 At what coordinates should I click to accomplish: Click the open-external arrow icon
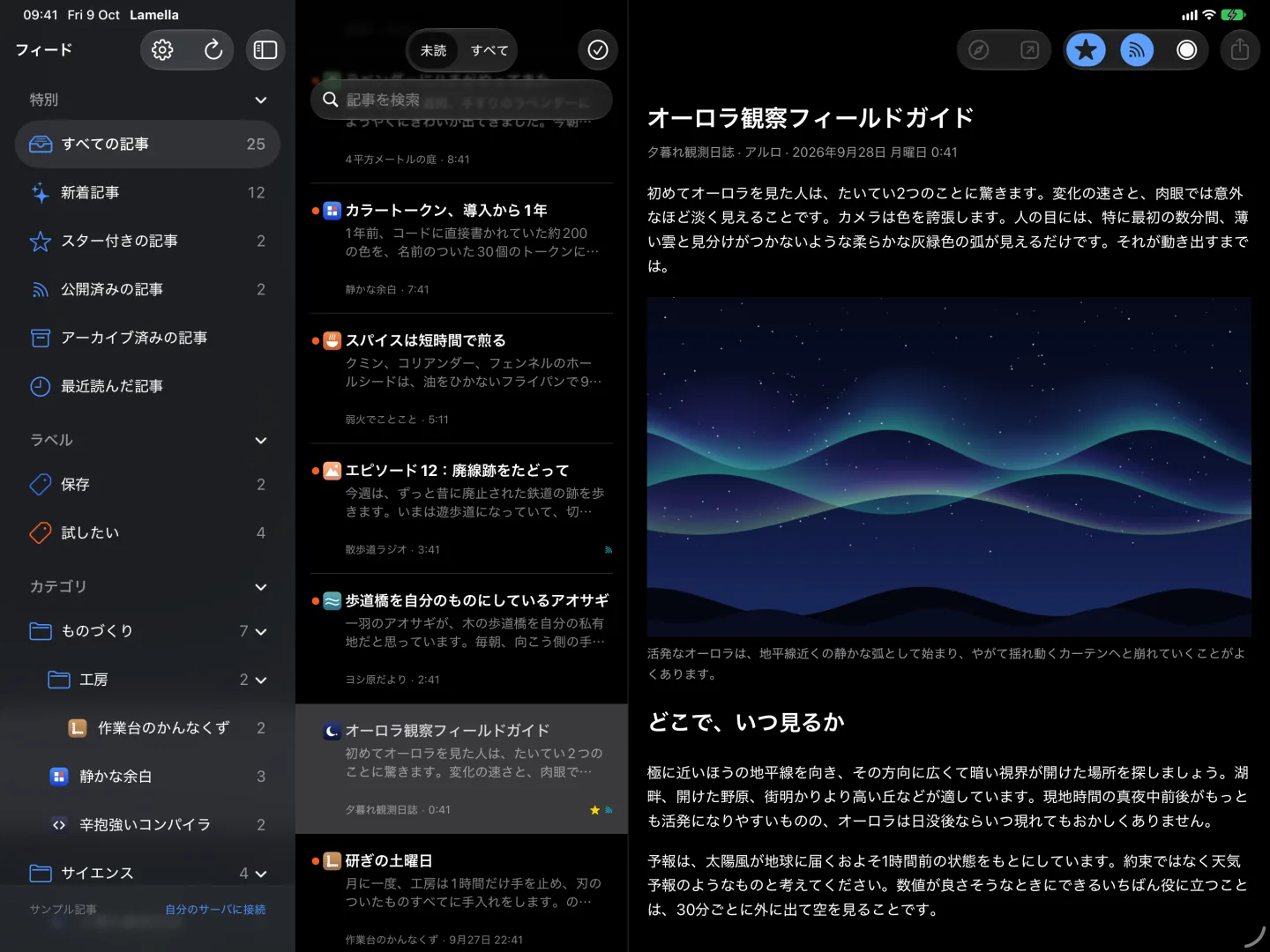coord(1029,50)
